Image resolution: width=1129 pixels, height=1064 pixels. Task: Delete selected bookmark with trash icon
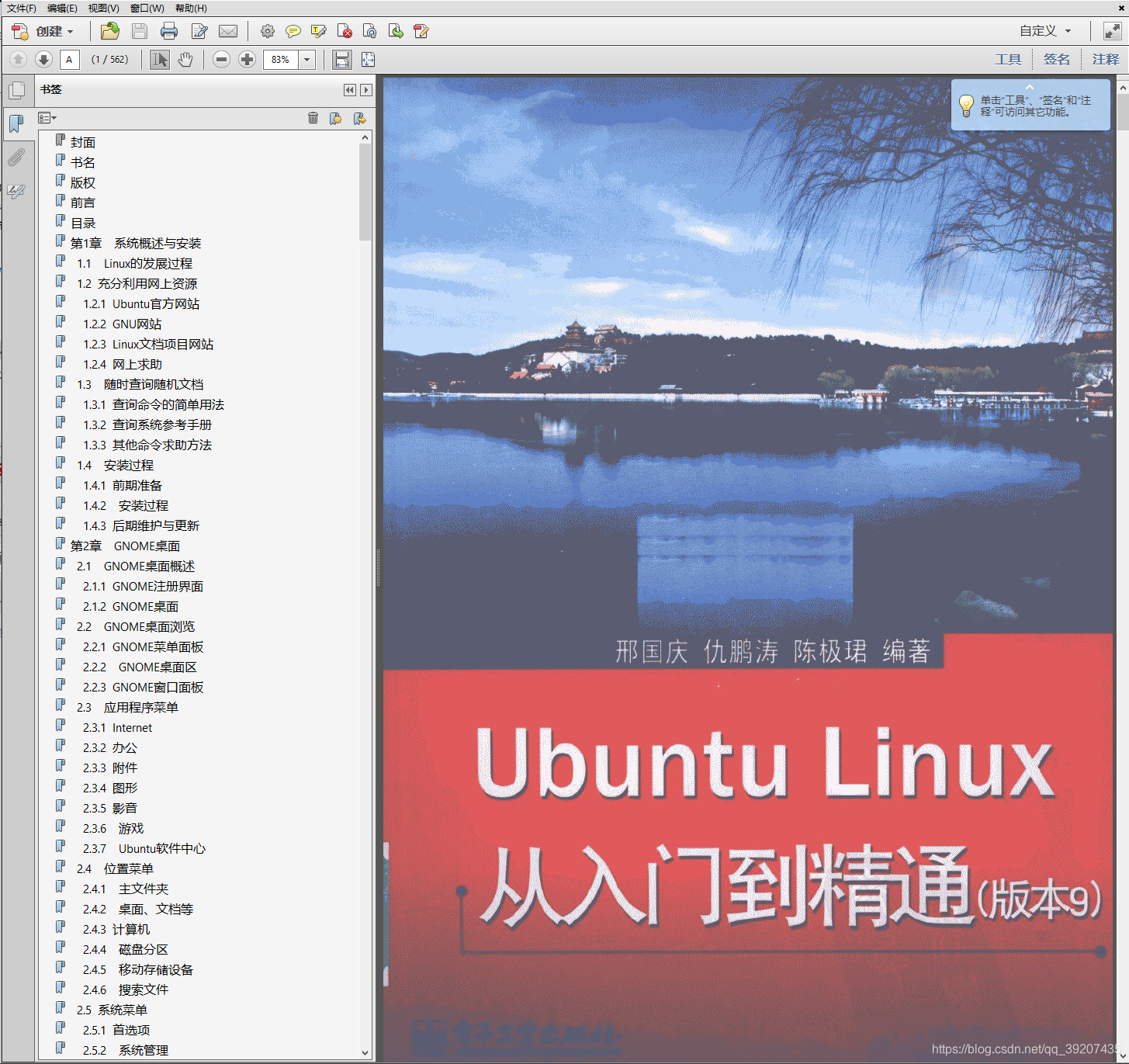313,118
